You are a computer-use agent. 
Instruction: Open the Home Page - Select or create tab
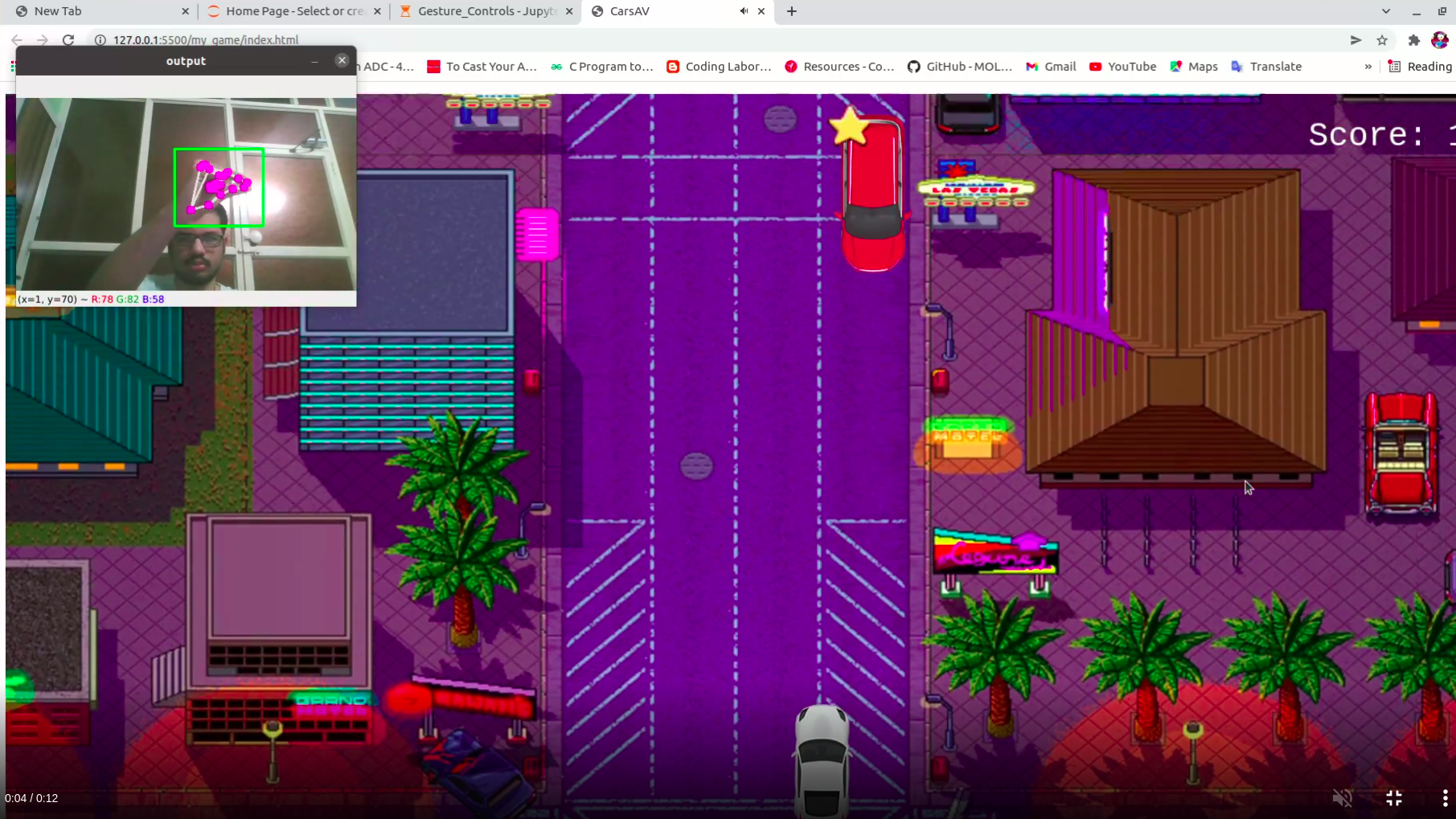295,11
